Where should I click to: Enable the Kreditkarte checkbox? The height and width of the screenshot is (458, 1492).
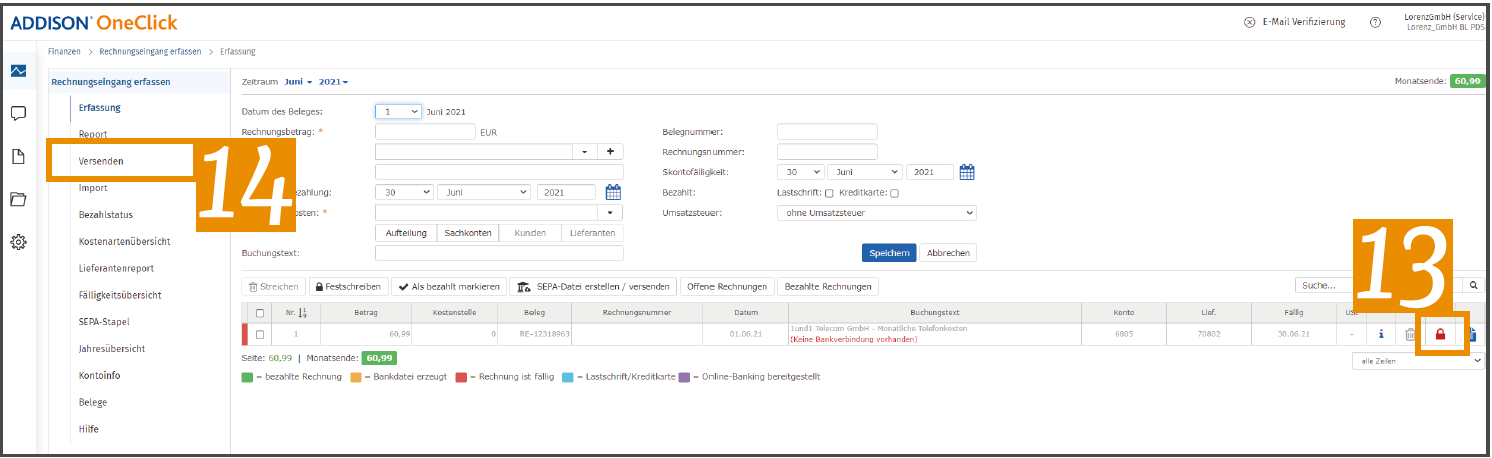(x=895, y=193)
